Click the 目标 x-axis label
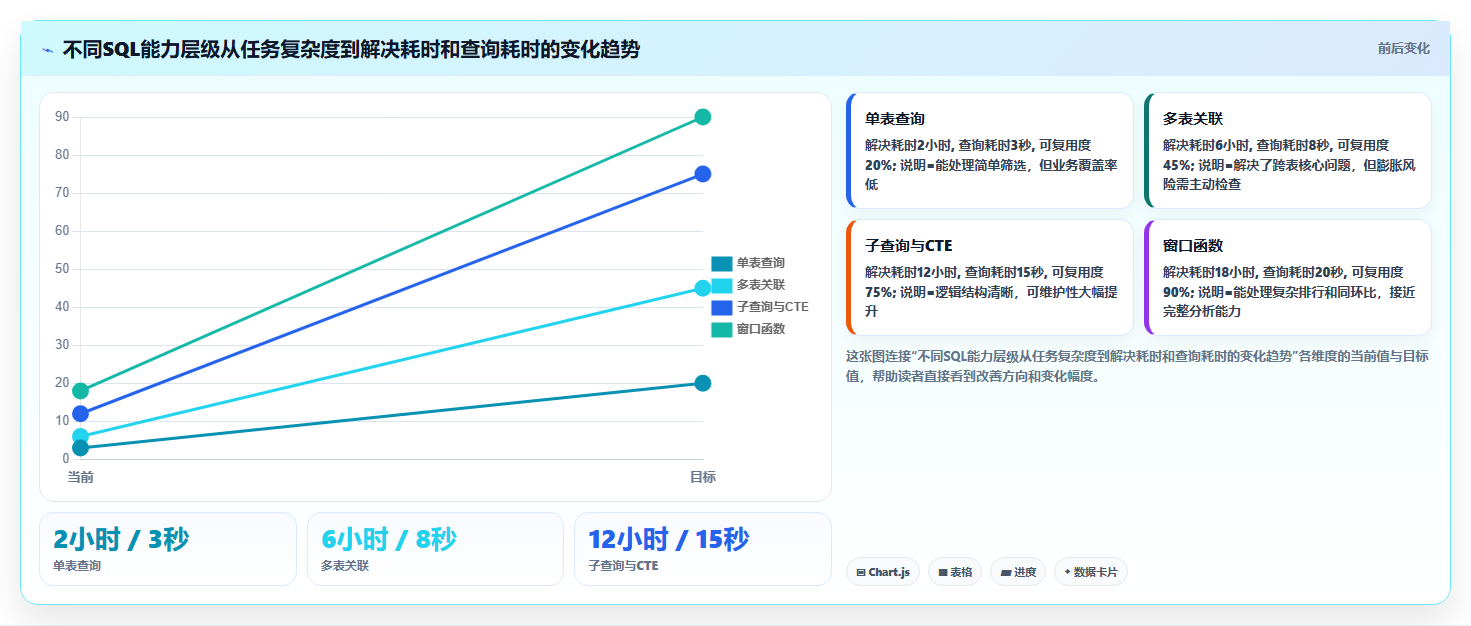The image size is (1471, 626). coord(703,477)
